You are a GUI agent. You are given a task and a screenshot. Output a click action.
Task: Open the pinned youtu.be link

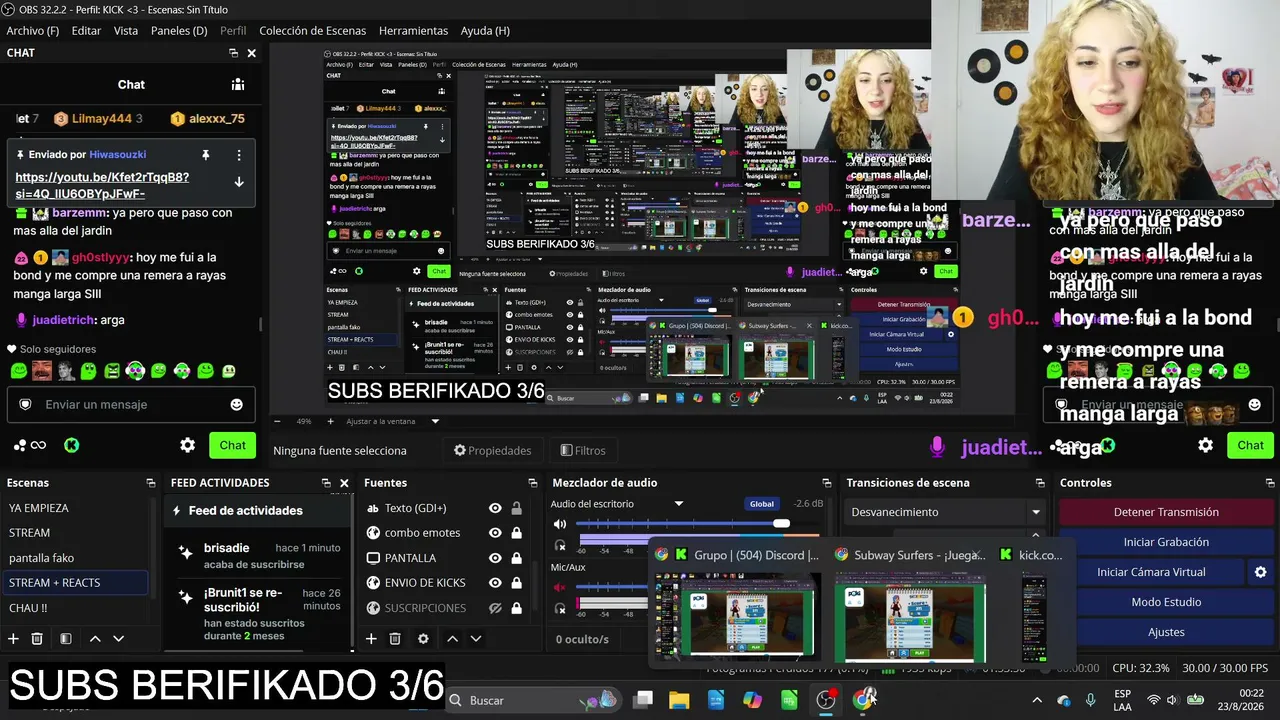point(102,185)
